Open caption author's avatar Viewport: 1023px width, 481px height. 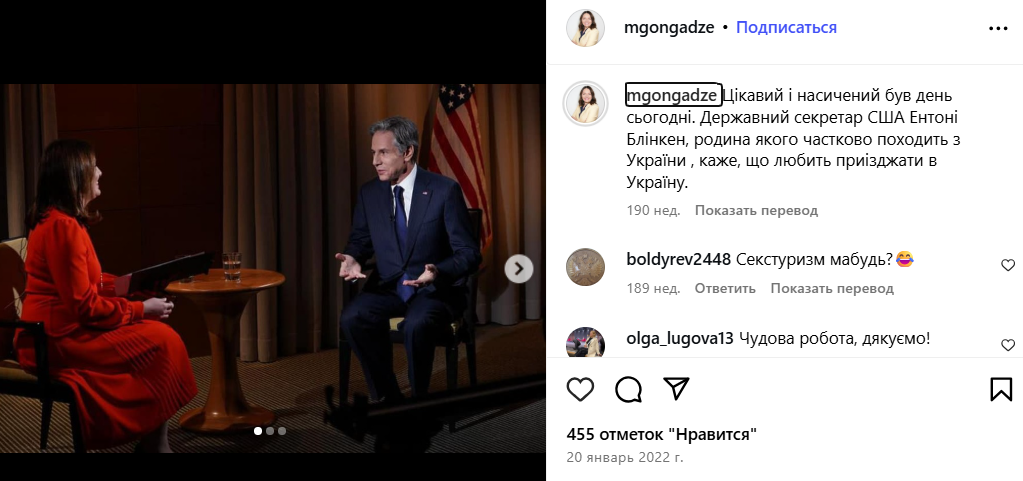585,102
